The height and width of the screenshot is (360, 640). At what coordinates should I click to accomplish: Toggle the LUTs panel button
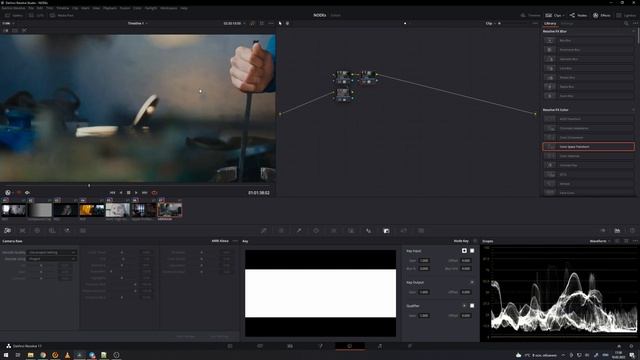coord(36,16)
